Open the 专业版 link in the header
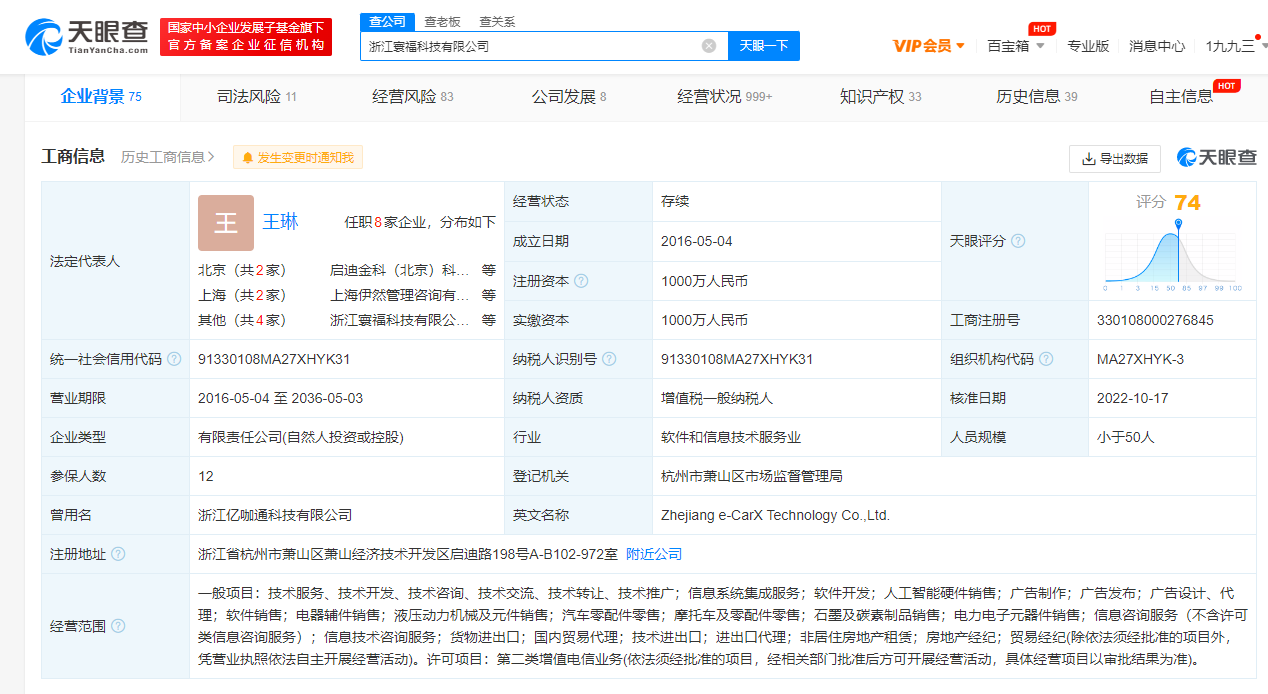 1088,46
